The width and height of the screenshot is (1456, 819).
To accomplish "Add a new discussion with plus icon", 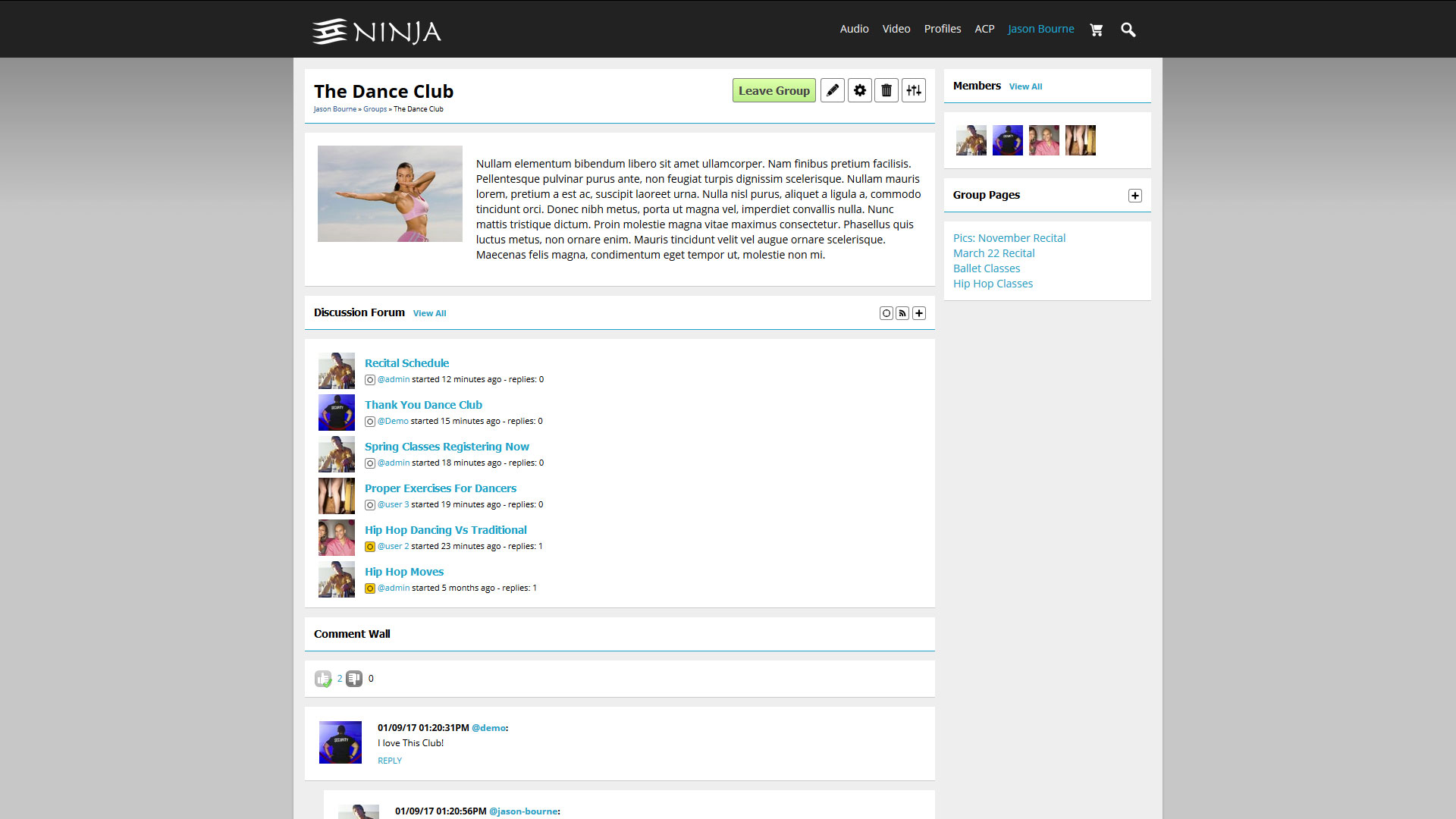I will click(919, 313).
